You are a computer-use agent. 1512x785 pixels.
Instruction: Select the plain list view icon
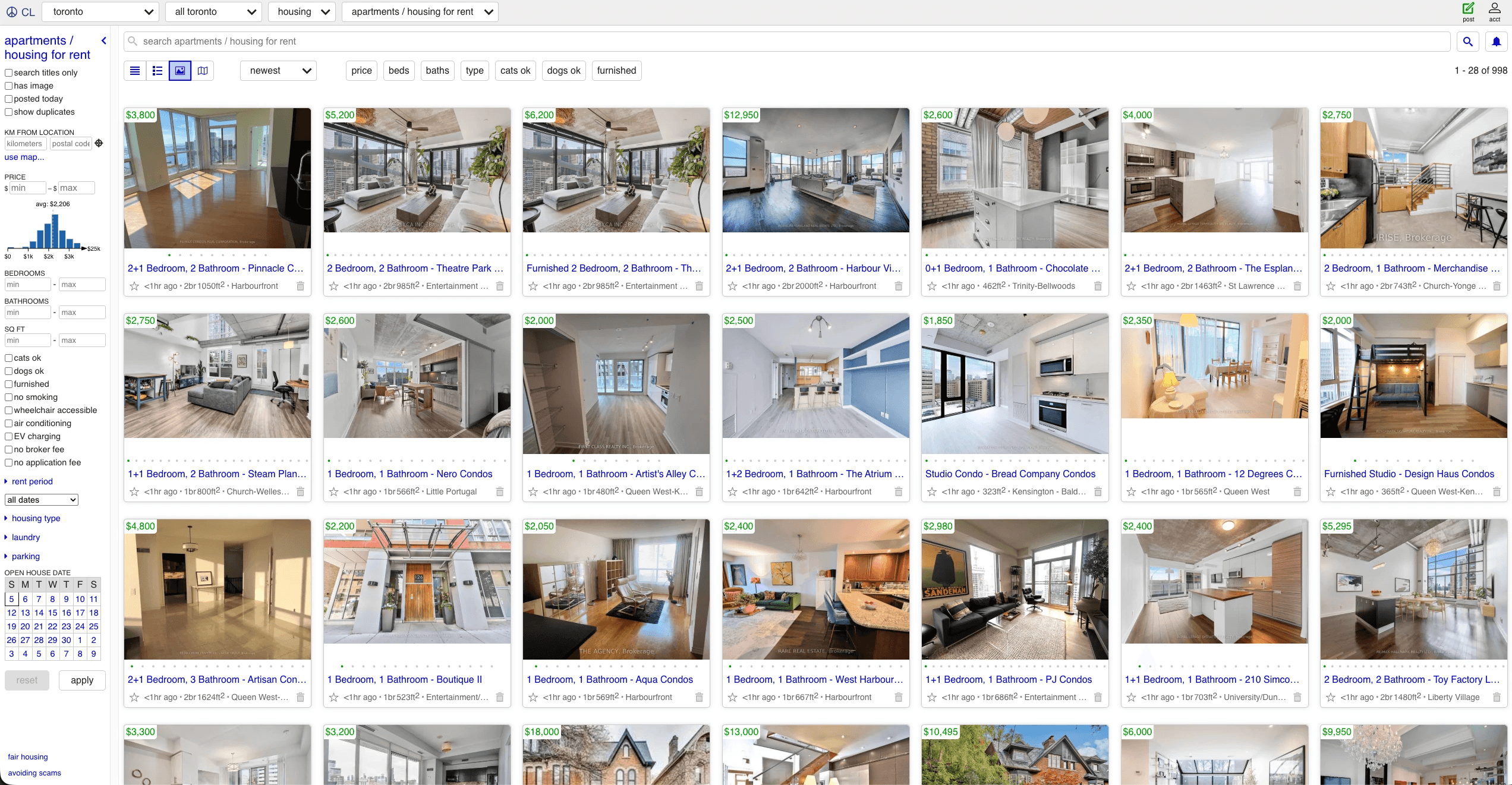[x=135, y=71]
